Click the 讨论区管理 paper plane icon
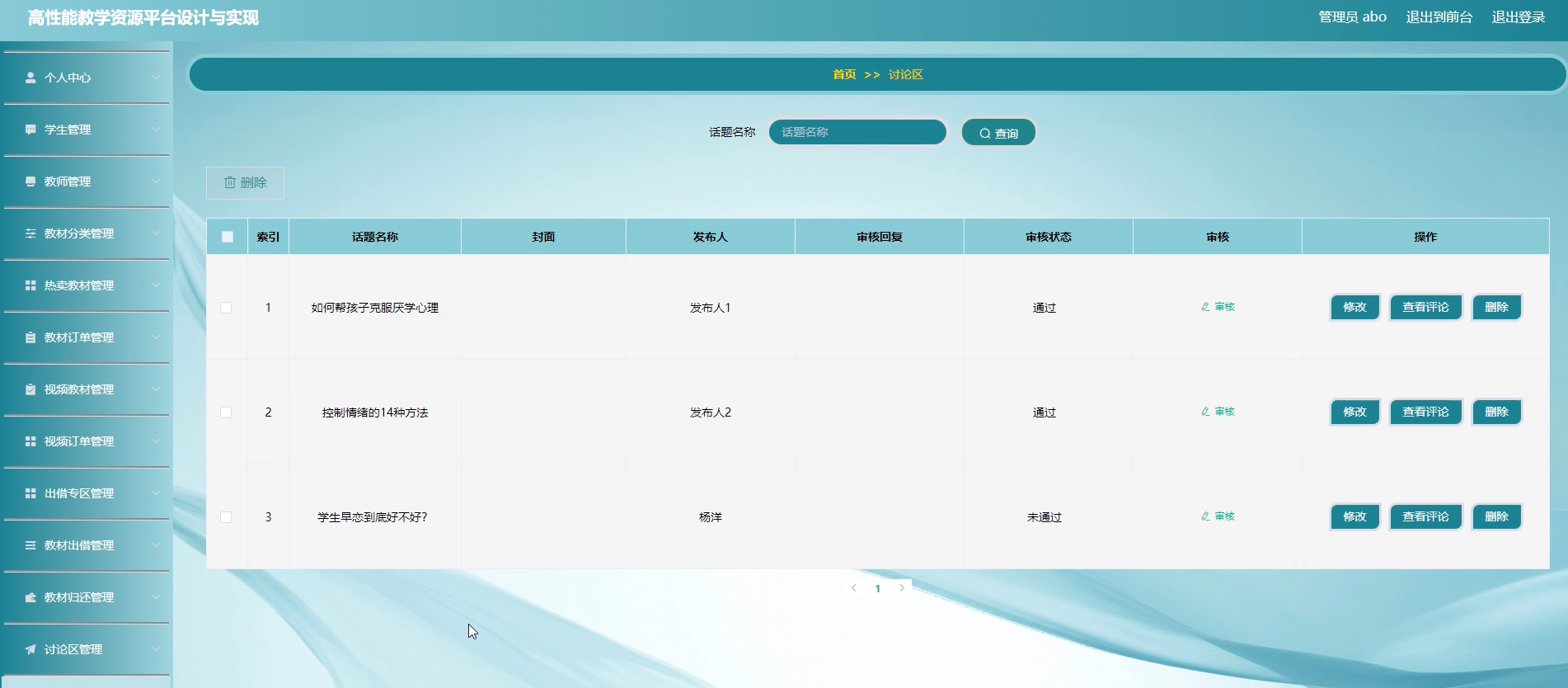 tap(31, 649)
